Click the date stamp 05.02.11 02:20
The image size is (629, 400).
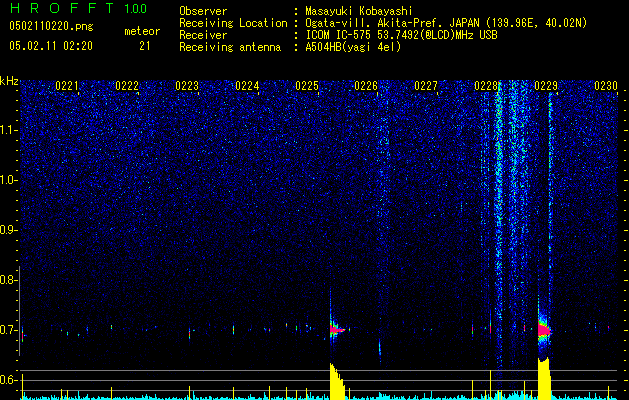point(51,46)
